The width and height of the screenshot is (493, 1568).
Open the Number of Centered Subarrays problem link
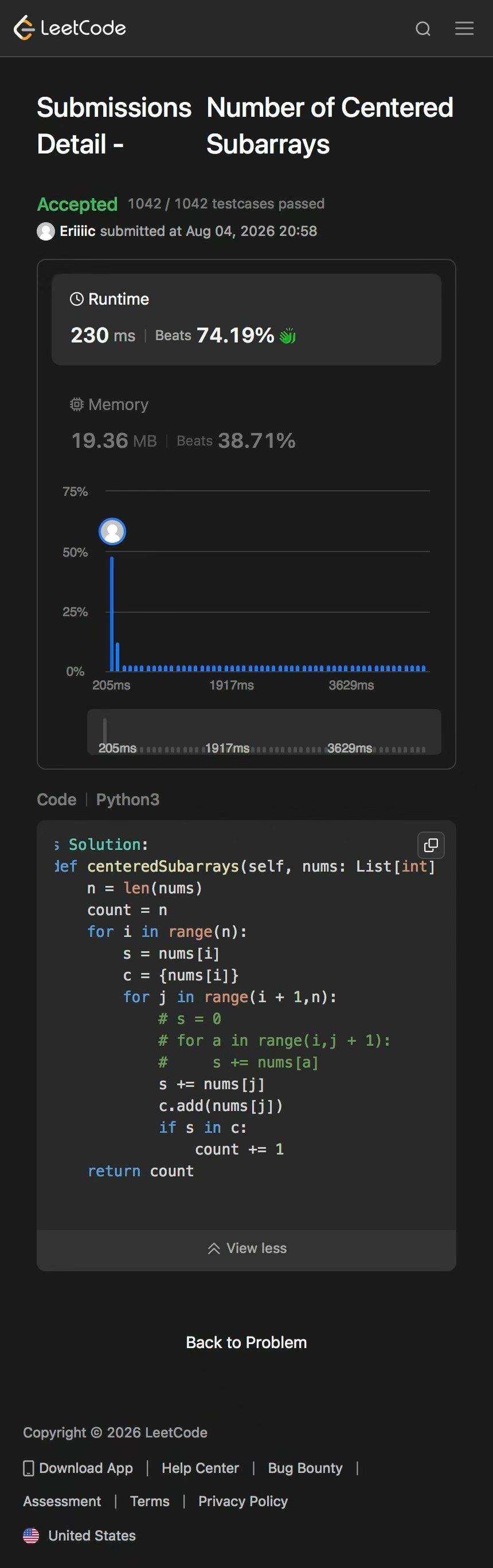pos(330,125)
